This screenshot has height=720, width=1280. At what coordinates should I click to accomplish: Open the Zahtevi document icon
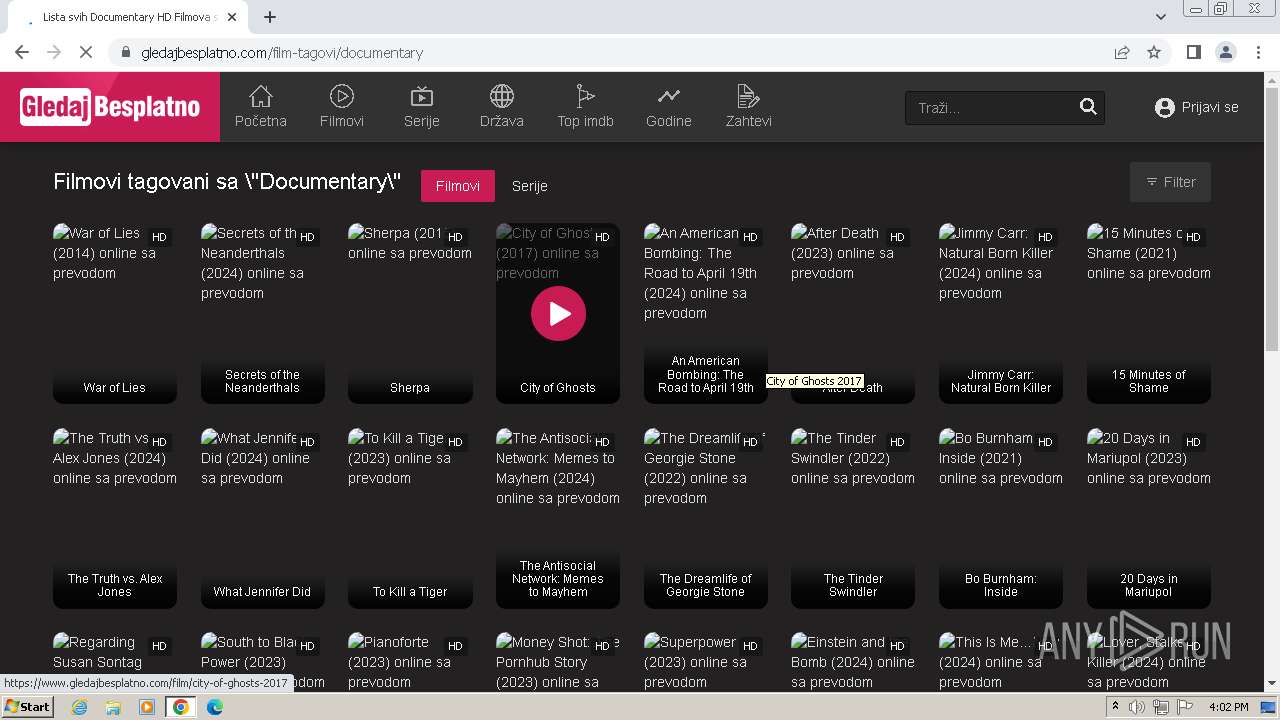point(748,97)
